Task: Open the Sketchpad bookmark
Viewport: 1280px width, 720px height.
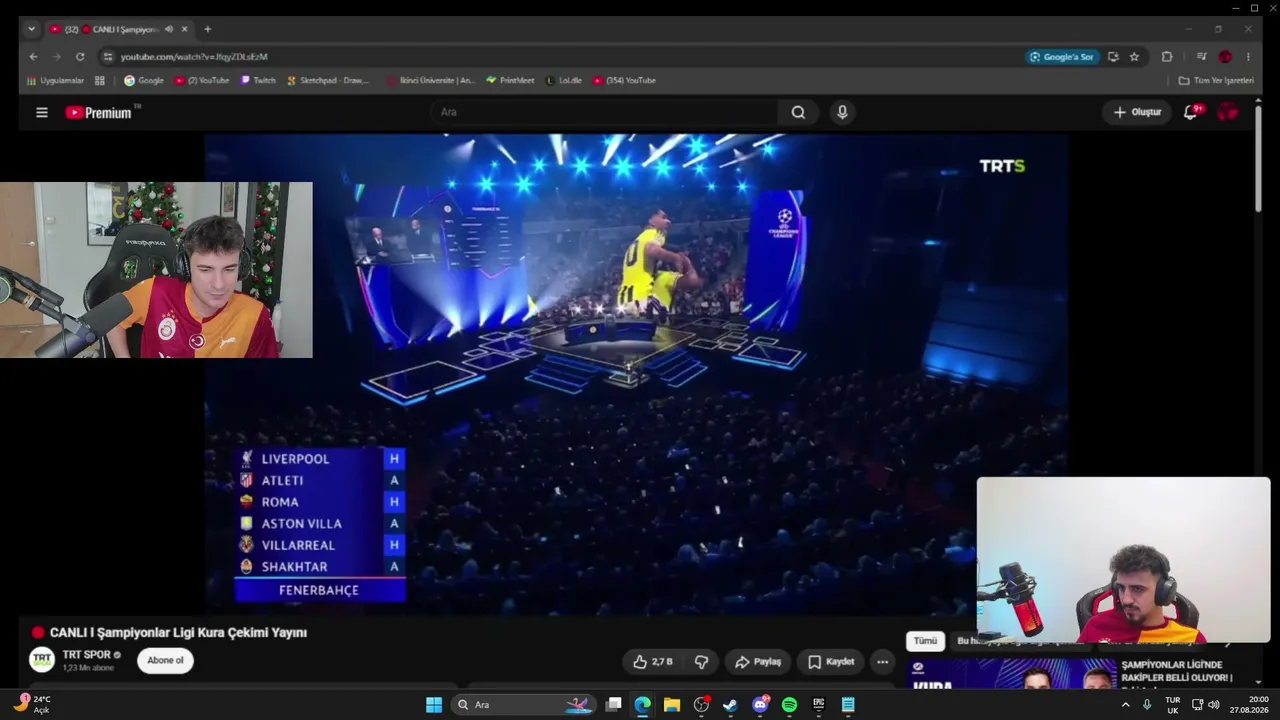Action: tap(328, 80)
